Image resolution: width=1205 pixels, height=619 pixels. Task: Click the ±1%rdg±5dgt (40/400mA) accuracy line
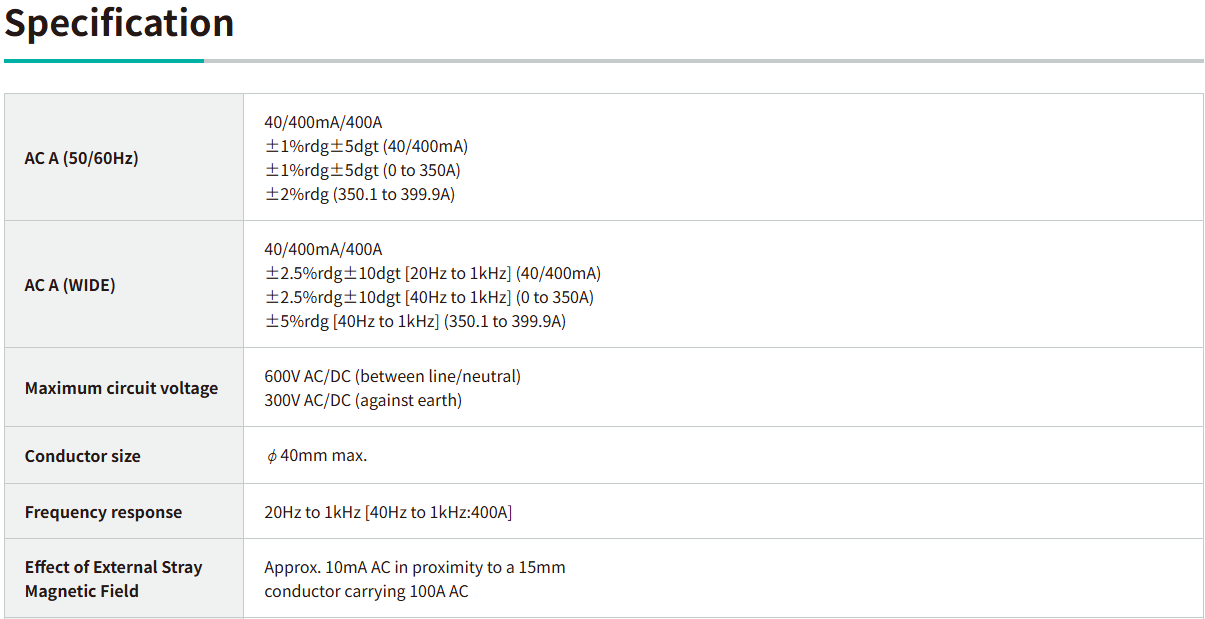[366, 146]
